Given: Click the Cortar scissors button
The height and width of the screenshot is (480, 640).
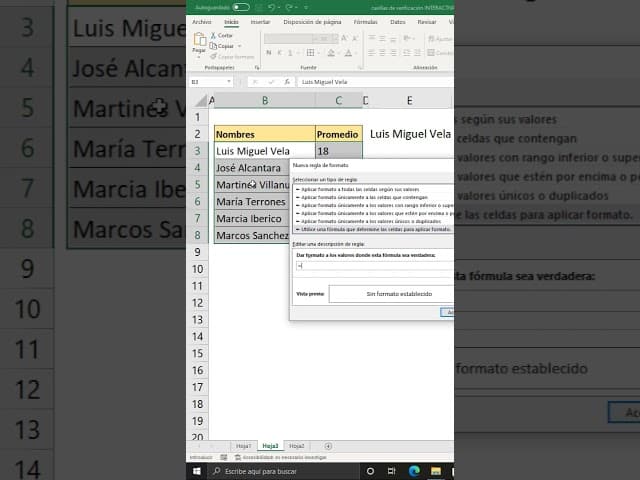Looking at the screenshot, I should pos(222,36).
